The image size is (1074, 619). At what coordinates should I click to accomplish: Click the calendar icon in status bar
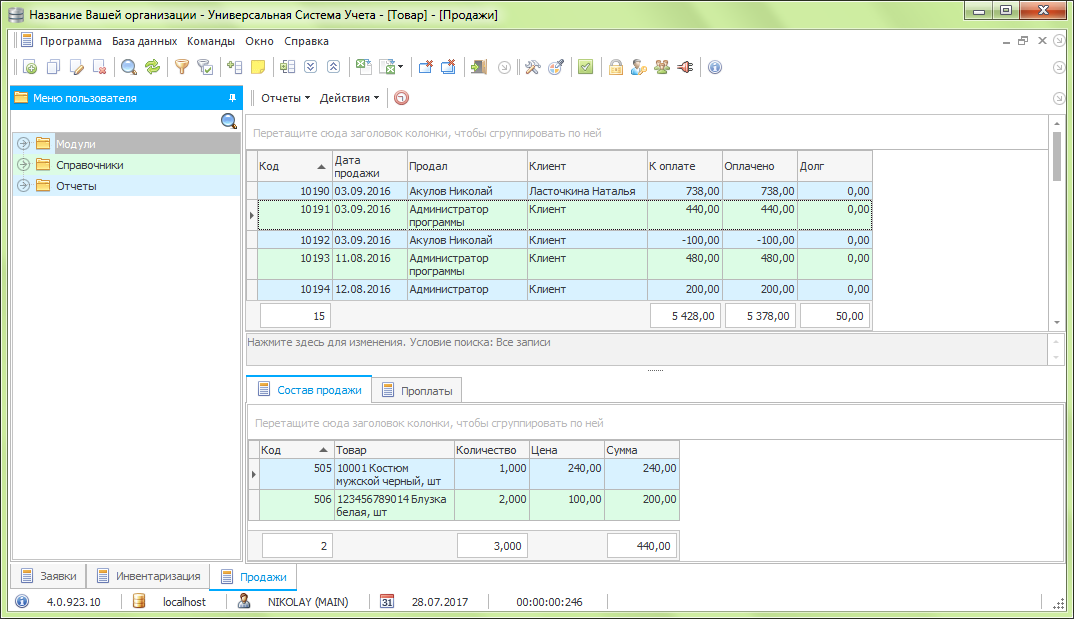pyautogui.click(x=387, y=602)
